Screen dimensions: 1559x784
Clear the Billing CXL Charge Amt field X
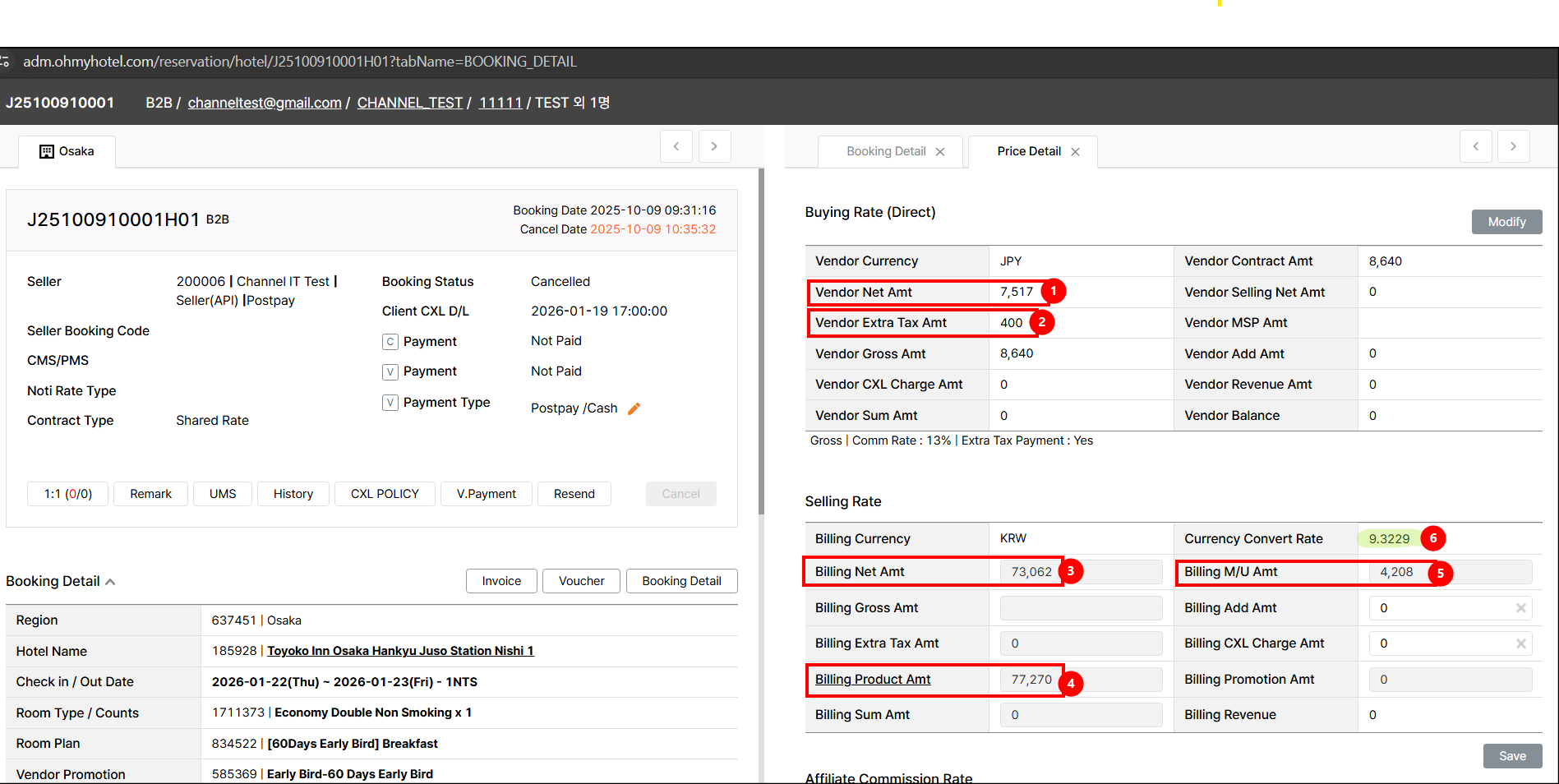pos(1520,643)
